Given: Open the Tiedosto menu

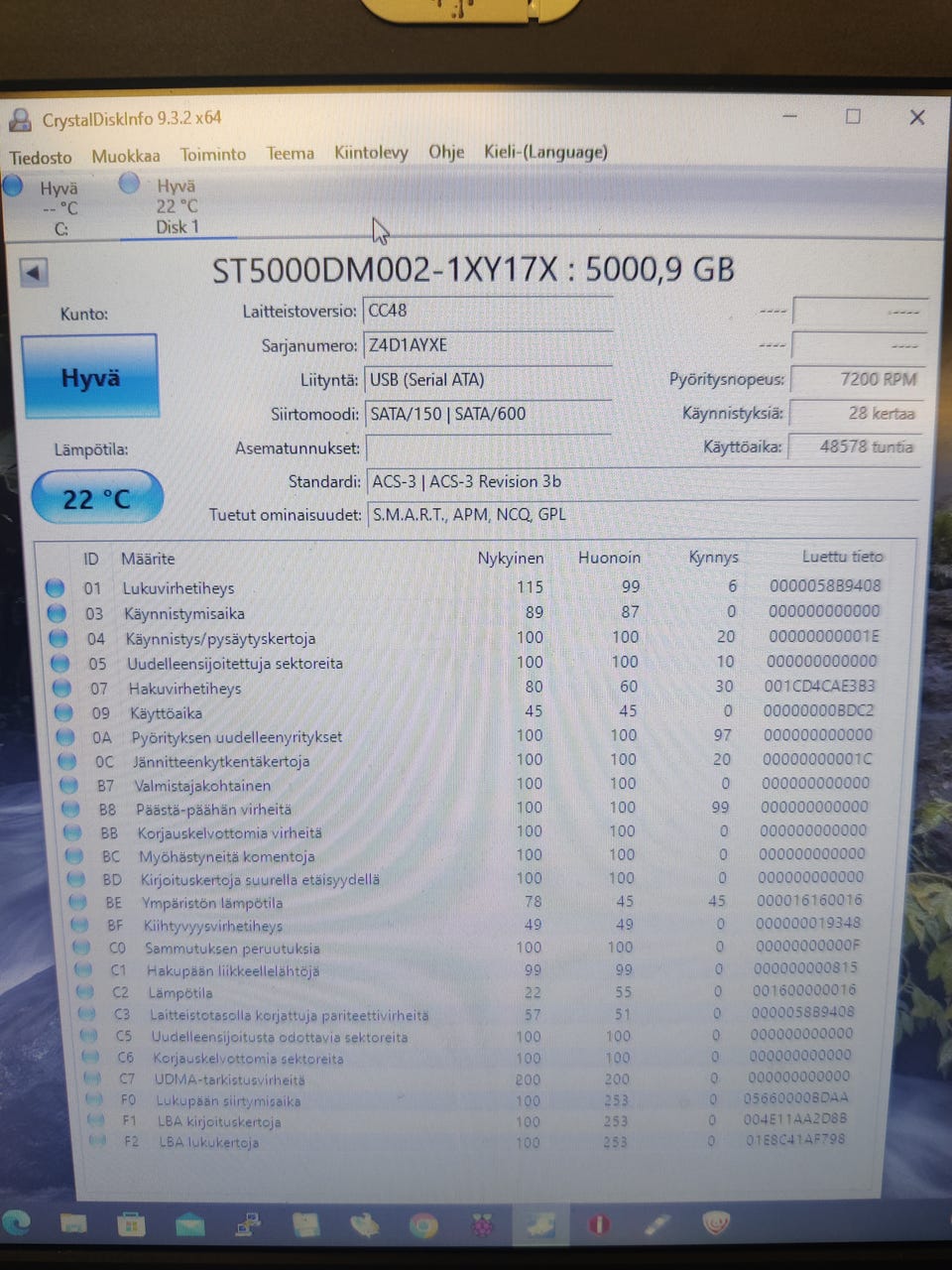Looking at the screenshot, I should tap(41, 157).
